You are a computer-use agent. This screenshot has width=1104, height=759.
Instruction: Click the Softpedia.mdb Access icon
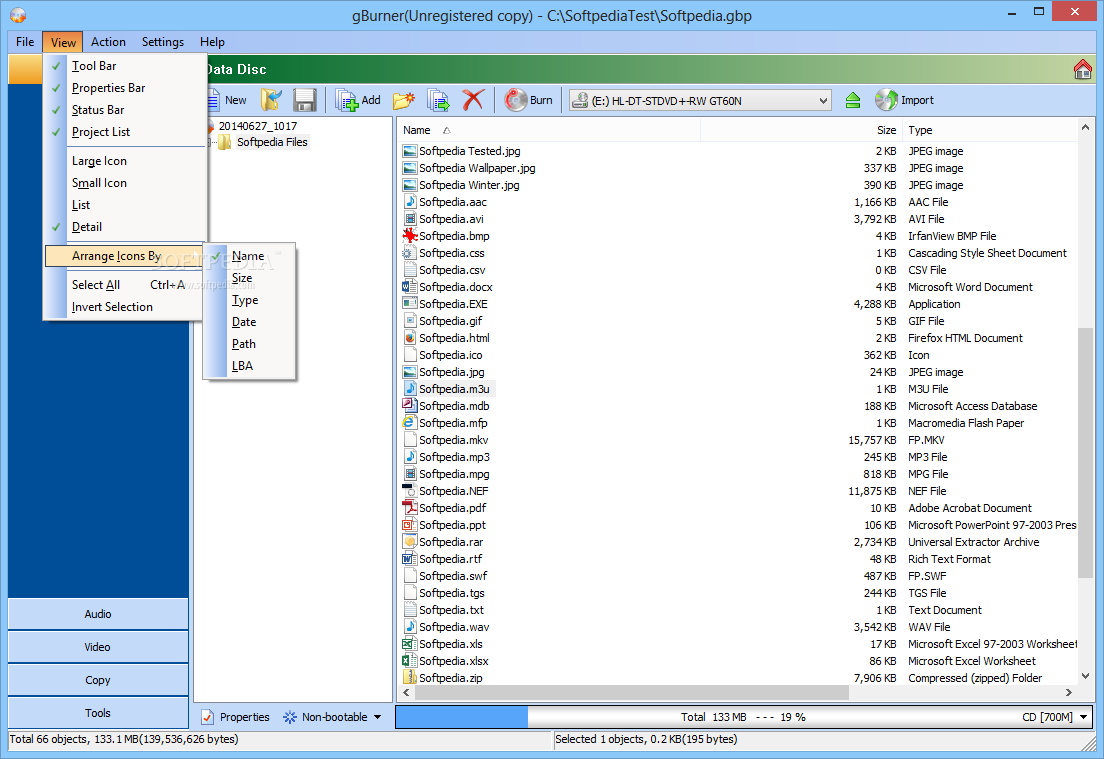click(x=410, y=406)
